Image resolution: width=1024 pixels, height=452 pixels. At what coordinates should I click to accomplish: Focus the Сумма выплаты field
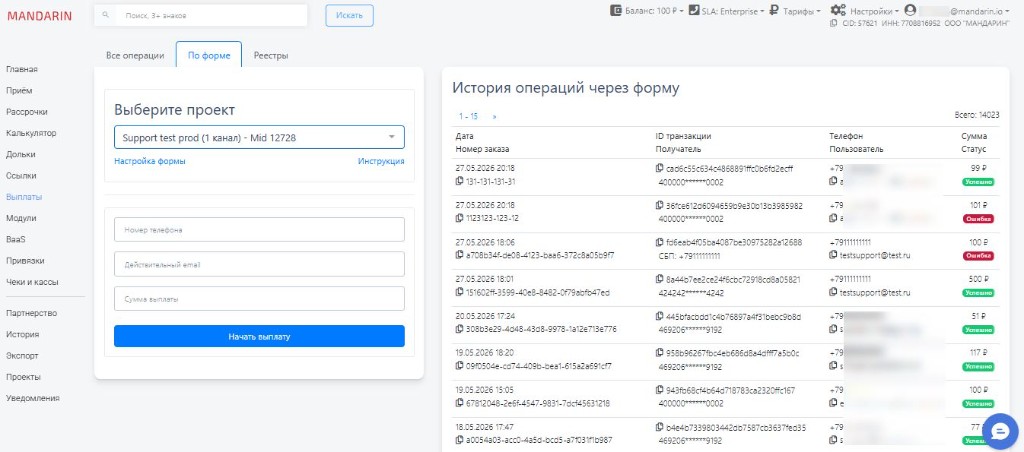click(259, 299)
